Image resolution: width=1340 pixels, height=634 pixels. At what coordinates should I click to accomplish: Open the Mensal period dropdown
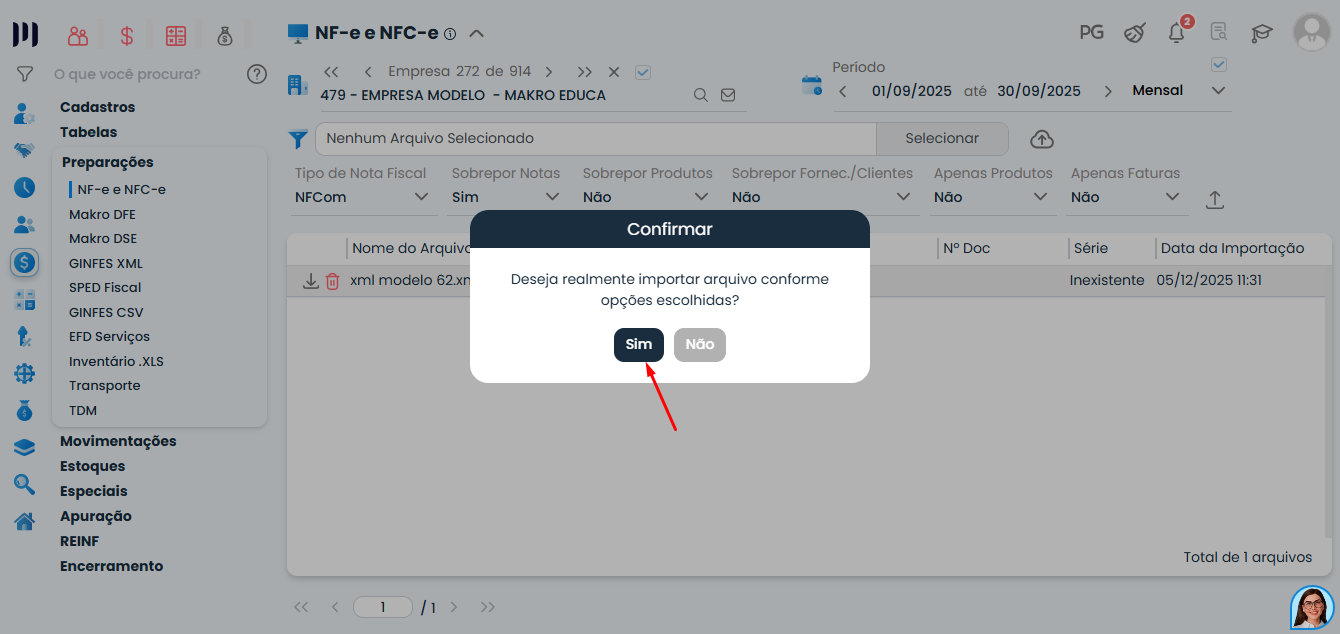pos(1180,91)
